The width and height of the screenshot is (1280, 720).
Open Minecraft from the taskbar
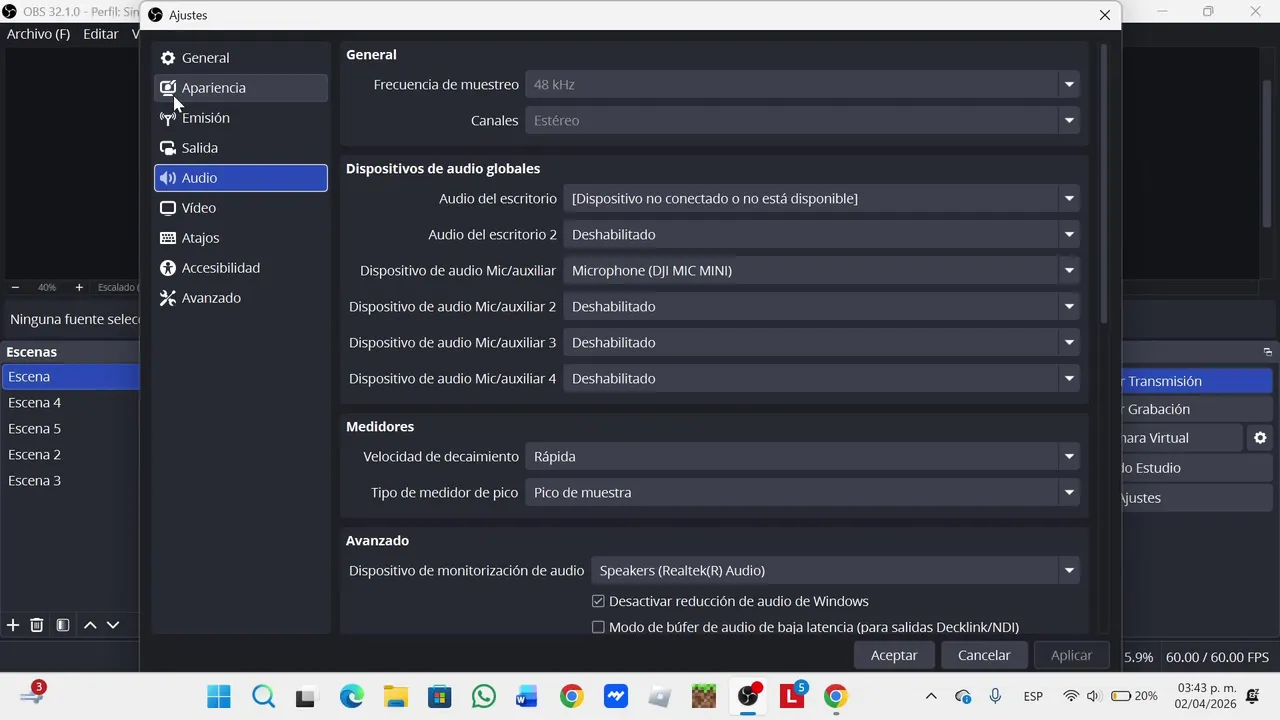(x=704, y=696)
